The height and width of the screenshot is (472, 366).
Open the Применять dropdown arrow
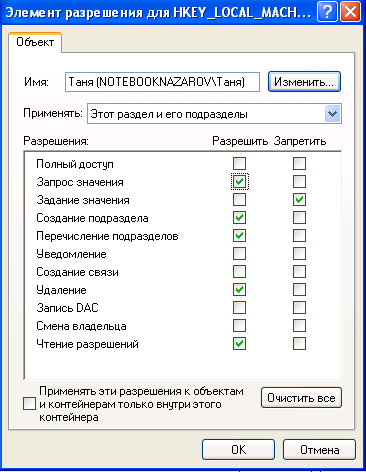click(332, 114)
